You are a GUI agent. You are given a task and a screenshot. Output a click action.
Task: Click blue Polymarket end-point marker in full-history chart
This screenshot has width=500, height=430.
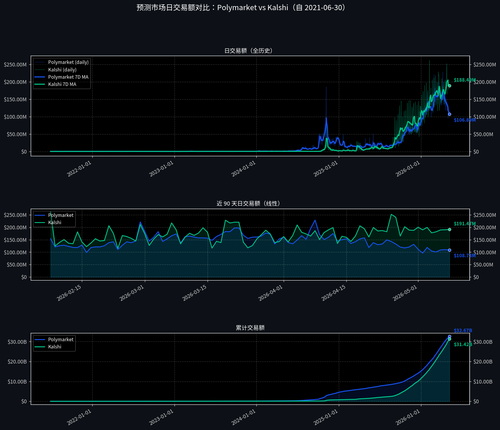[450, 114]
